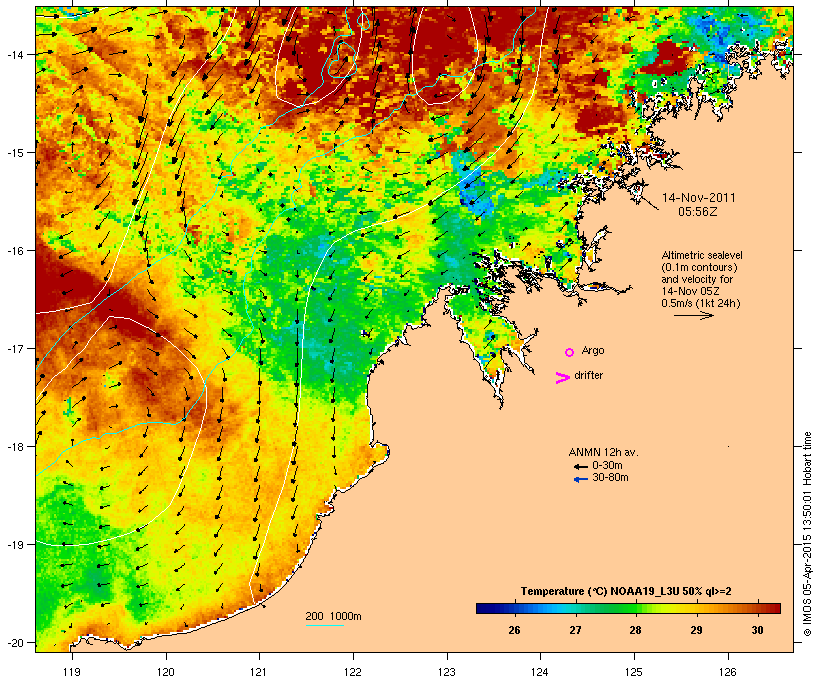Click the longitude axis label 120
The height and width of the screenshot is (680, 820).
point(166,672)
